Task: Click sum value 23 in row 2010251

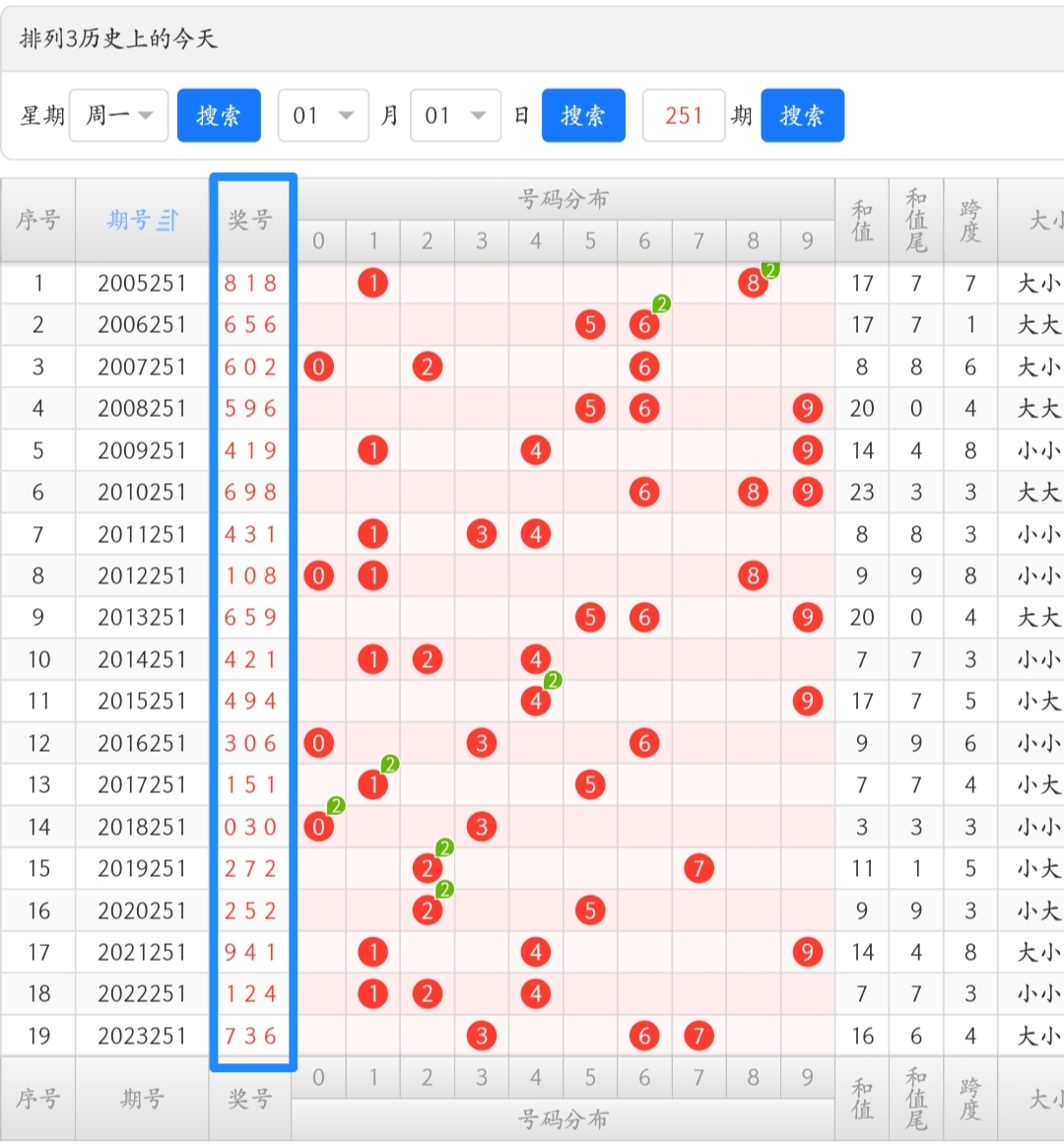Action: click(x=862, y=492)
